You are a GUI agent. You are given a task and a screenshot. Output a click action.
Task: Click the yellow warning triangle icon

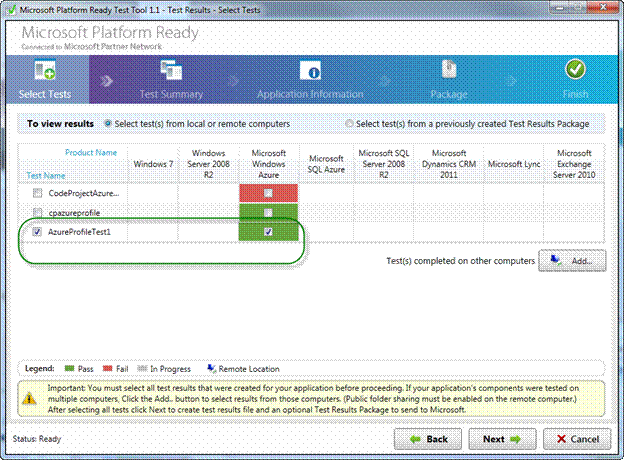click(29, 398)
